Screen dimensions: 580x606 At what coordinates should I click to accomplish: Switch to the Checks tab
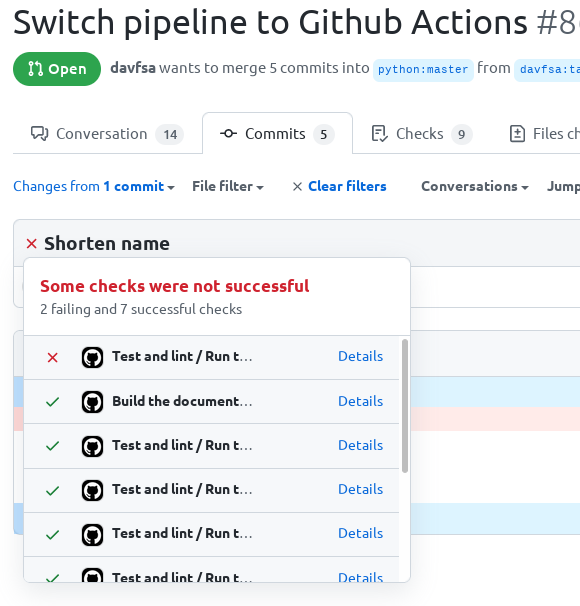click(x=422, y=134)
